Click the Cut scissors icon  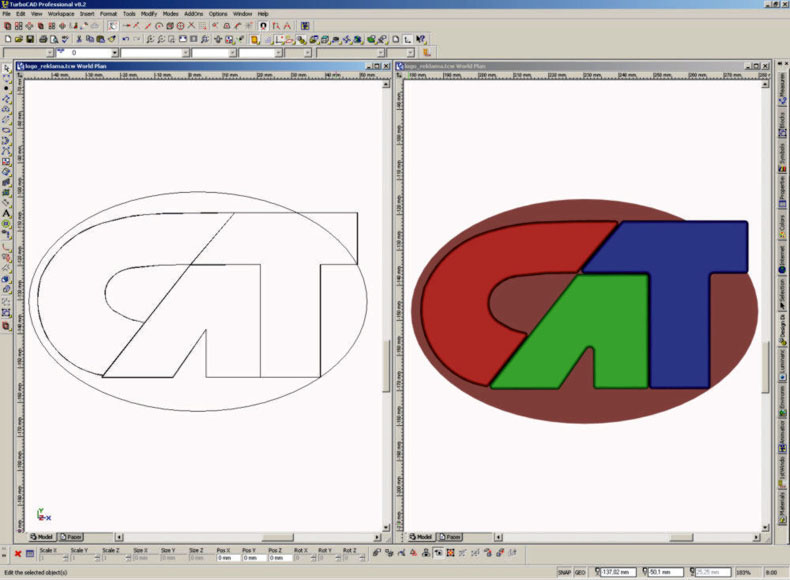point(79,39)
